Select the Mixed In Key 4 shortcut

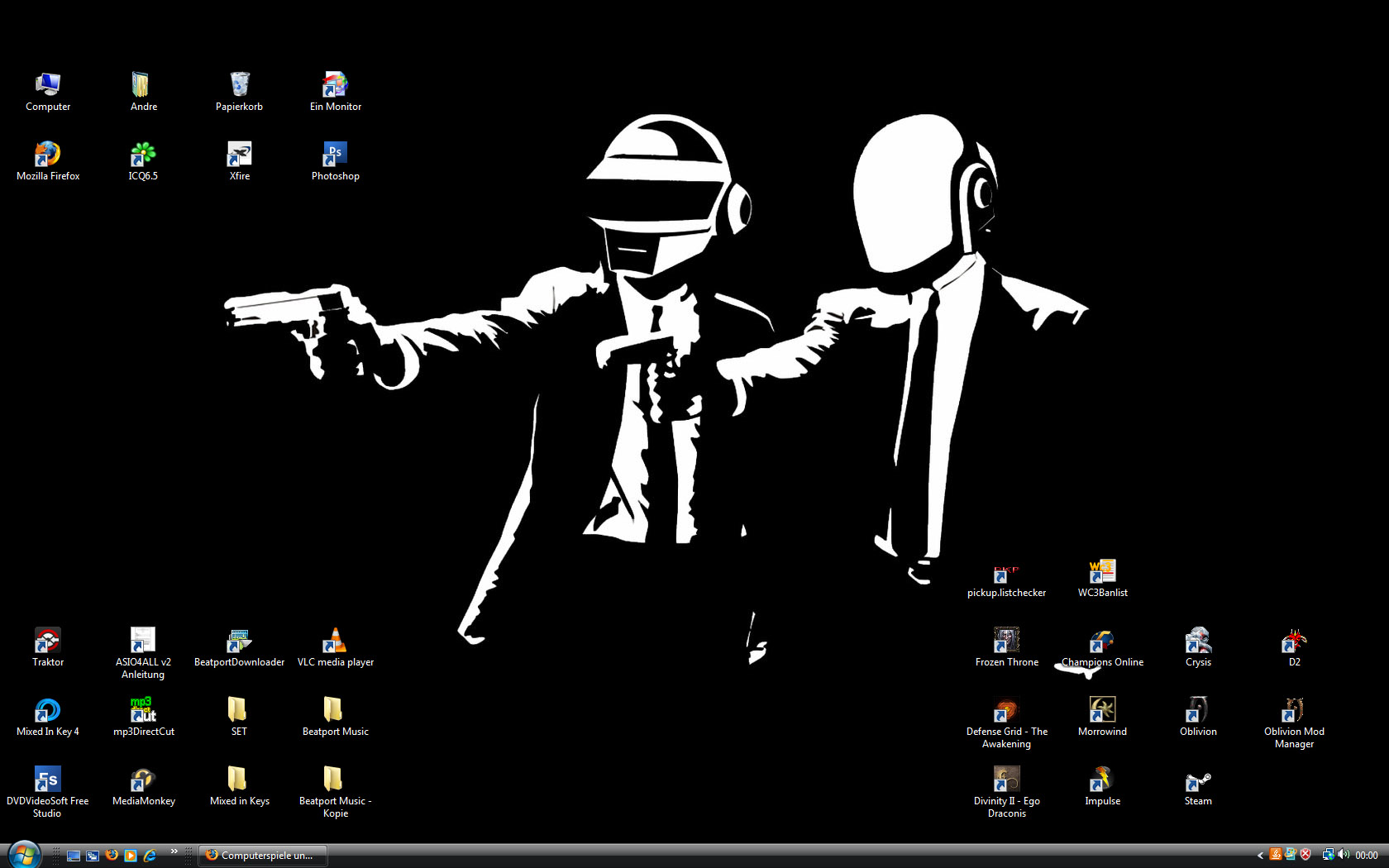[x=48, y=717]
